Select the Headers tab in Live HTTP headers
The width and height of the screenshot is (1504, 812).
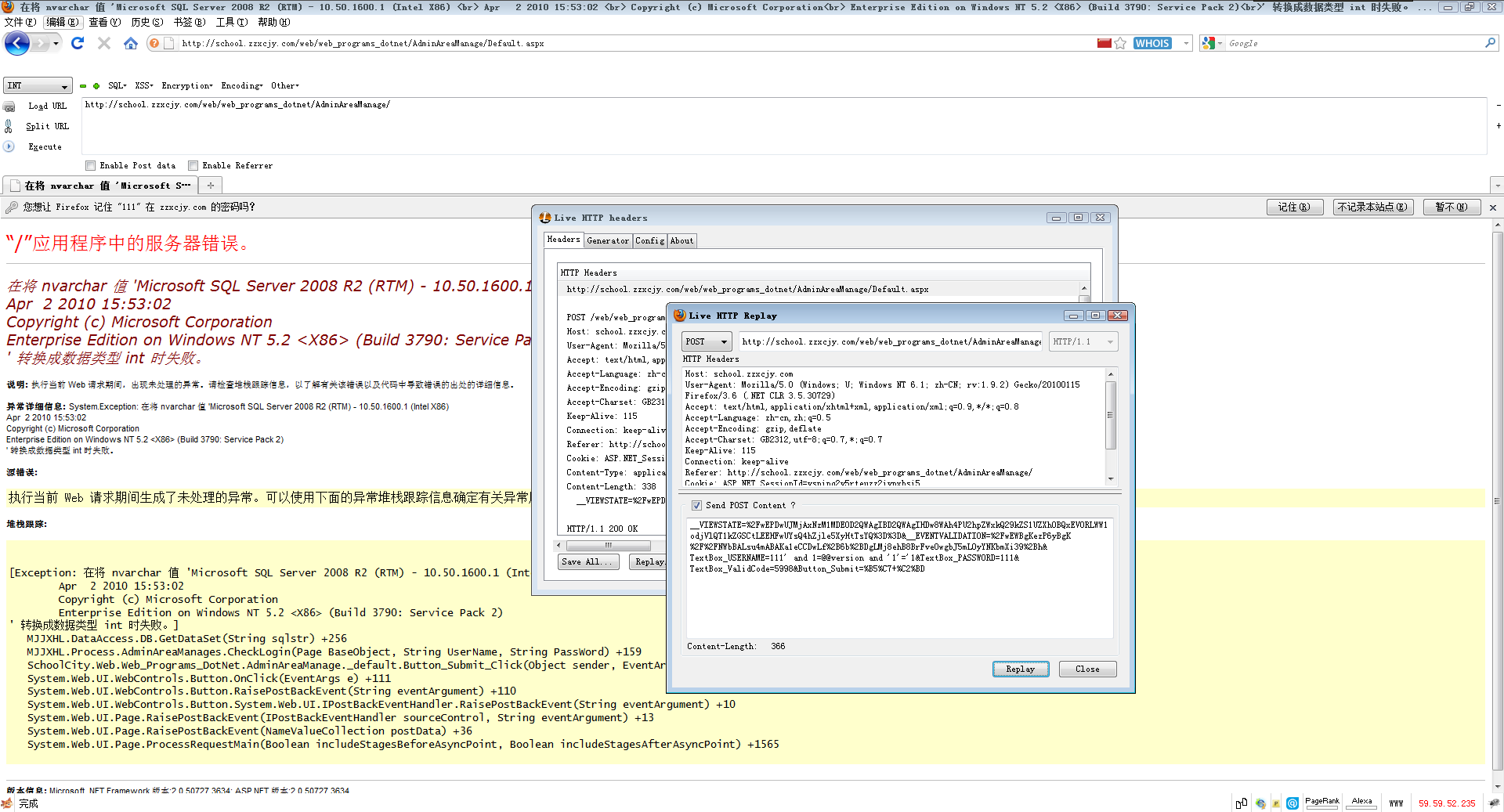coord(564,240)
